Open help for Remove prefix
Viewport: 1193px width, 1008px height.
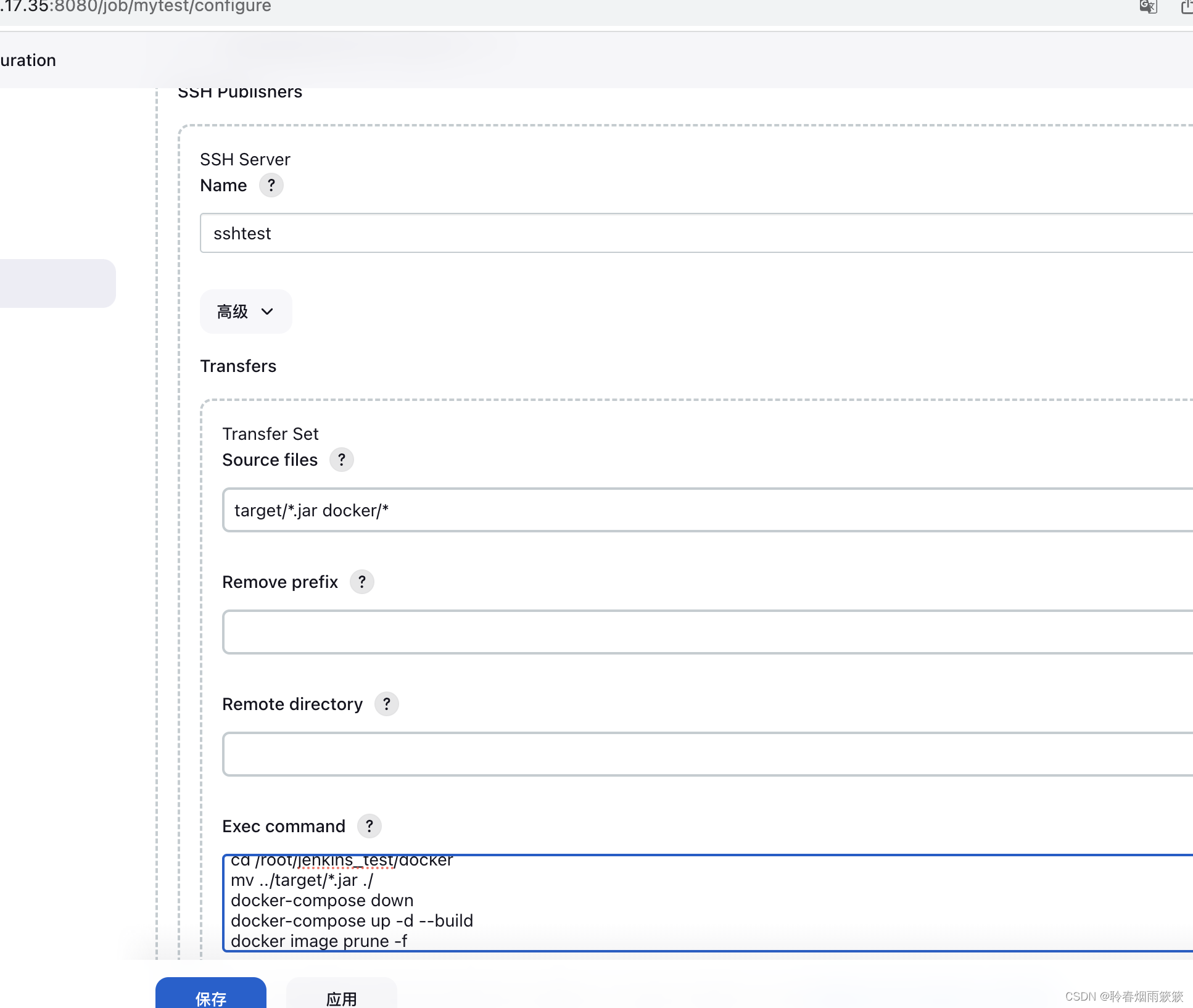pyautogui.click(x=362, y=582)
